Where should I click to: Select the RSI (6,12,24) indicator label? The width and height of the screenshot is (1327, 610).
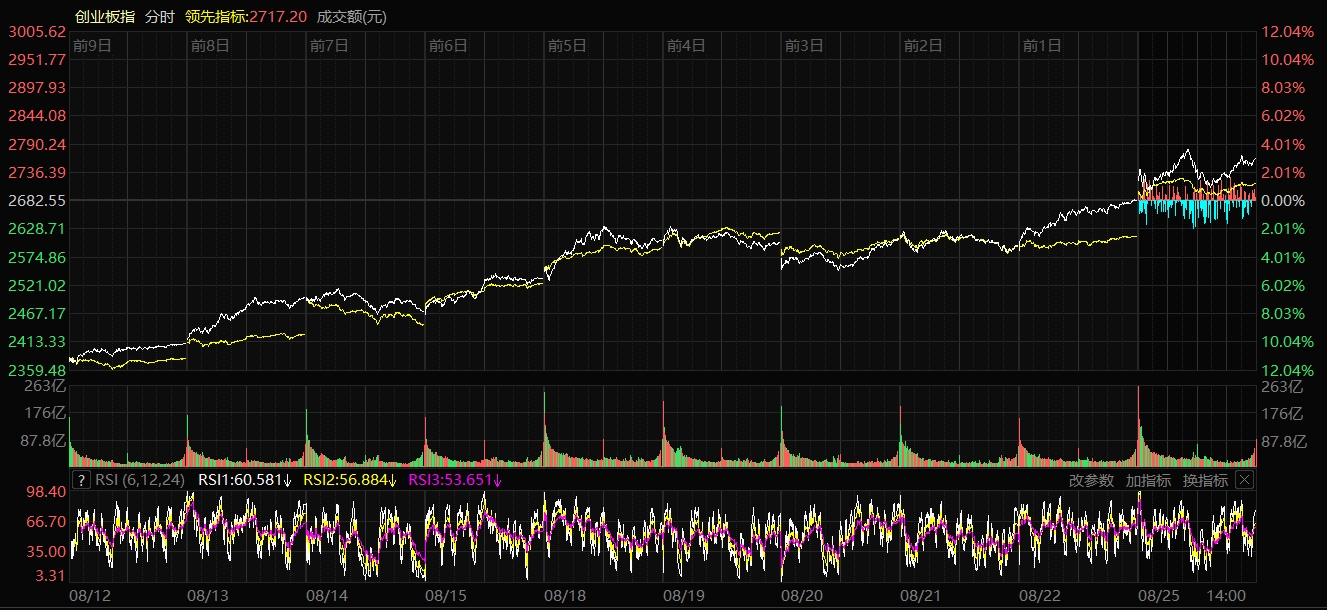(x=141, y=480)
